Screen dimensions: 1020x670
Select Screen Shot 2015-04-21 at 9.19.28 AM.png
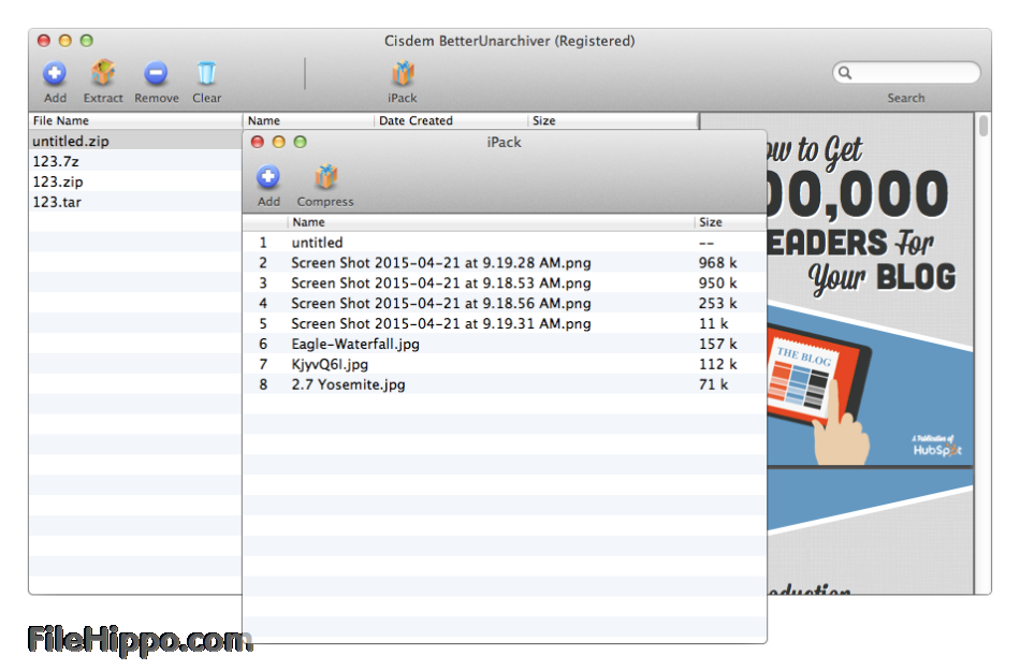pos(504,263)
